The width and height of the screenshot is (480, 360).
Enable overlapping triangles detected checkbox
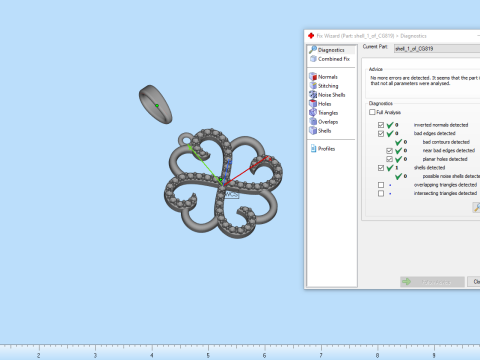coord(381,185)
